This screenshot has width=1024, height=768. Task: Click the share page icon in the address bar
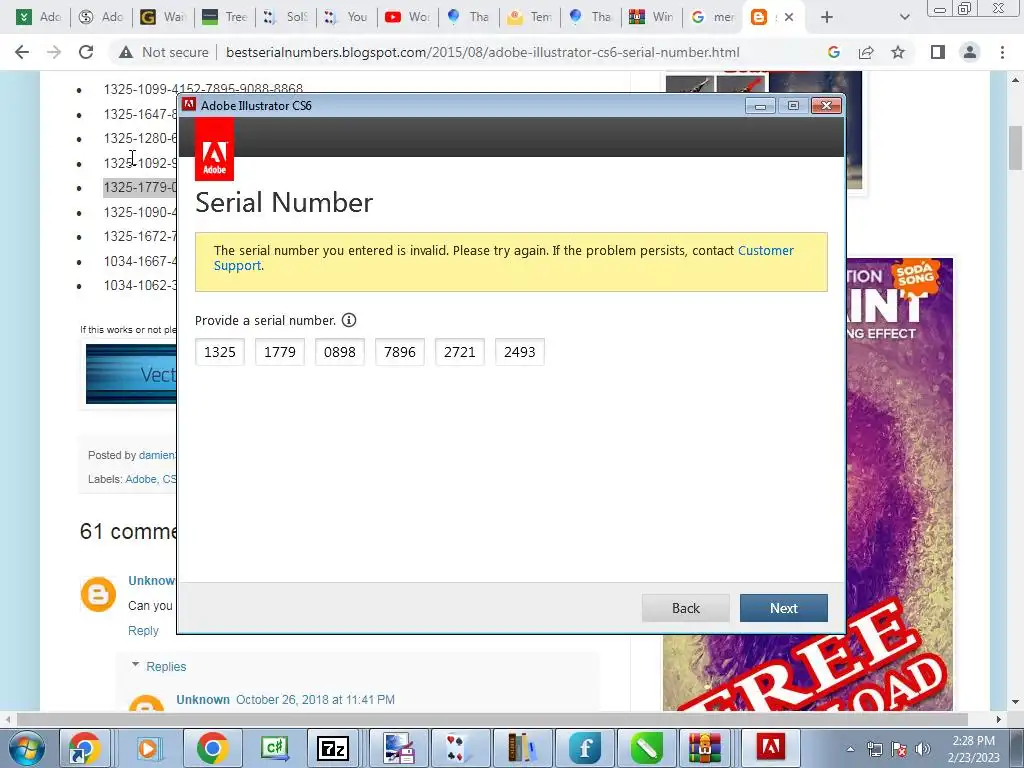tap(866, 52)
